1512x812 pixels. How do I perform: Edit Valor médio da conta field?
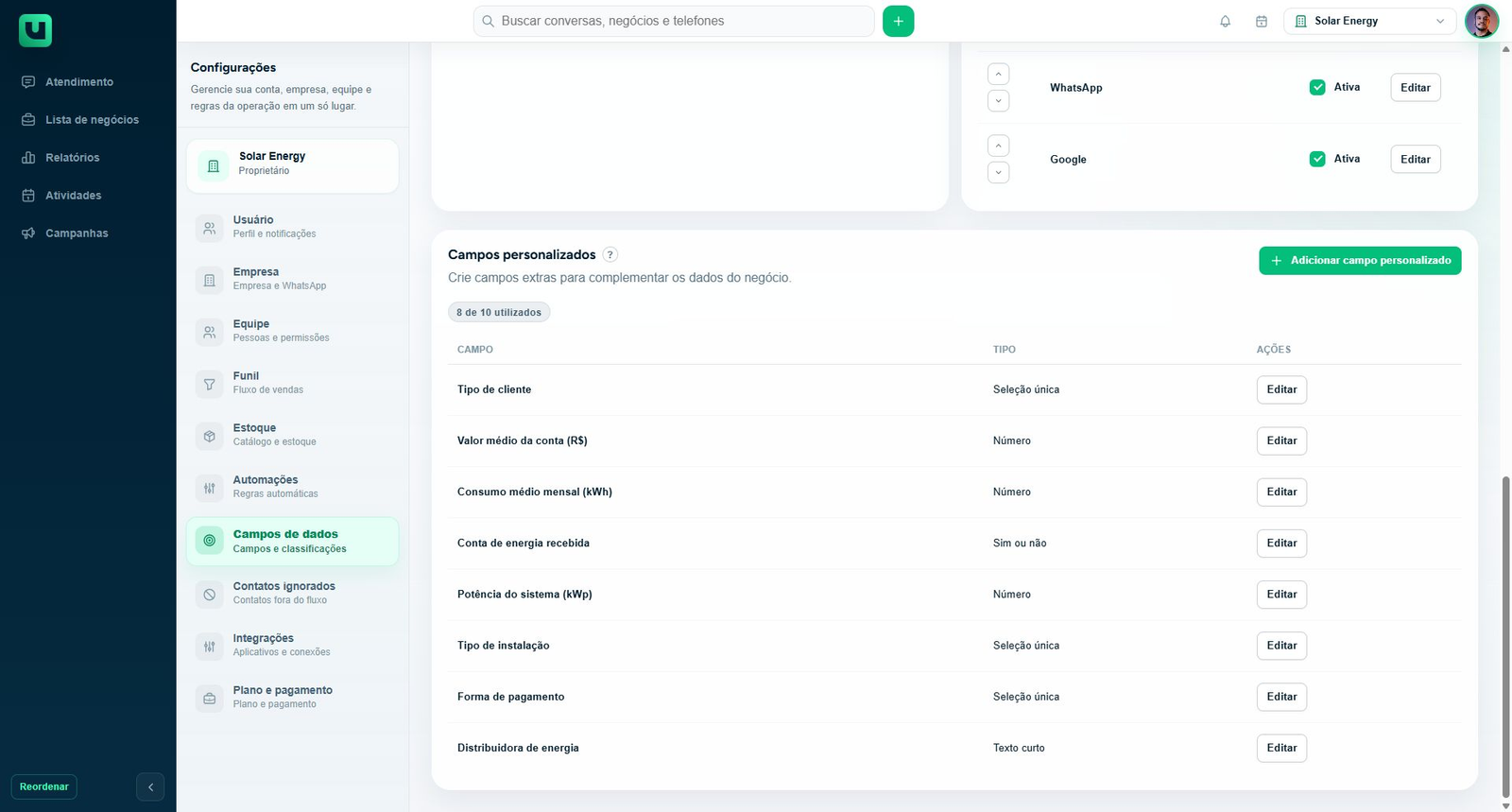1281,441
